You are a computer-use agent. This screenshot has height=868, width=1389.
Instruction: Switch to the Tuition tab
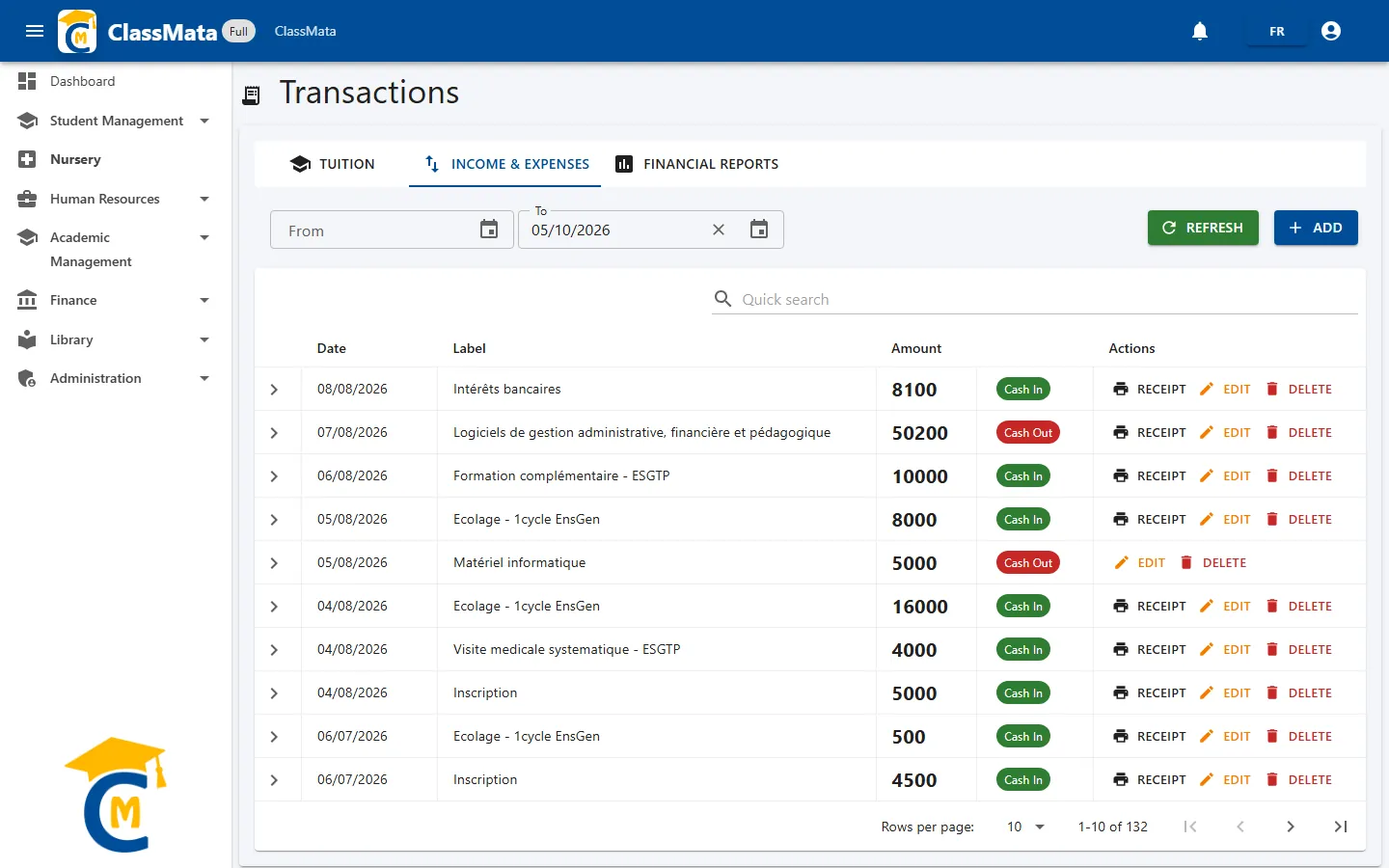click(x=332, y=164)
